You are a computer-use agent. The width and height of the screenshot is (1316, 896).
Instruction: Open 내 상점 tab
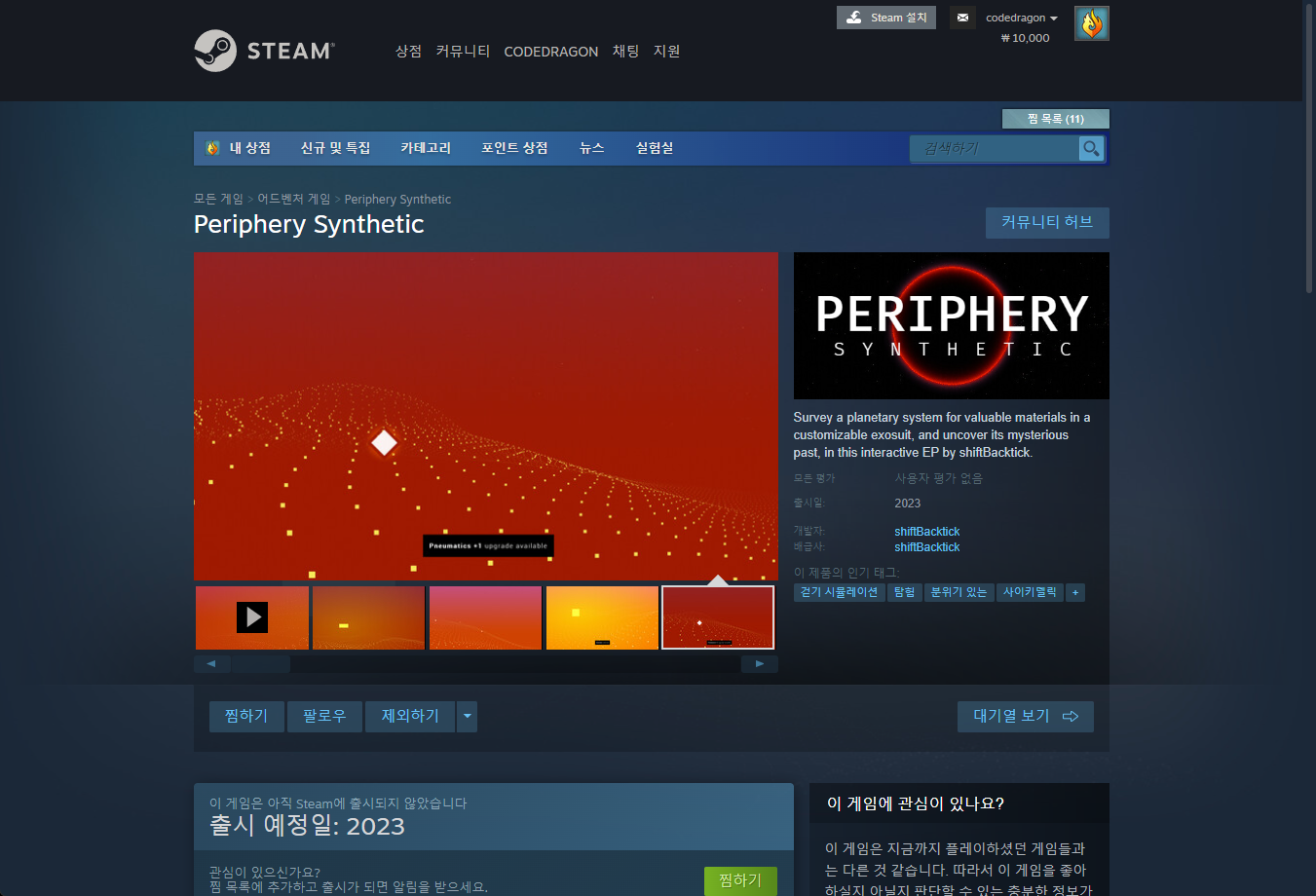239,148
